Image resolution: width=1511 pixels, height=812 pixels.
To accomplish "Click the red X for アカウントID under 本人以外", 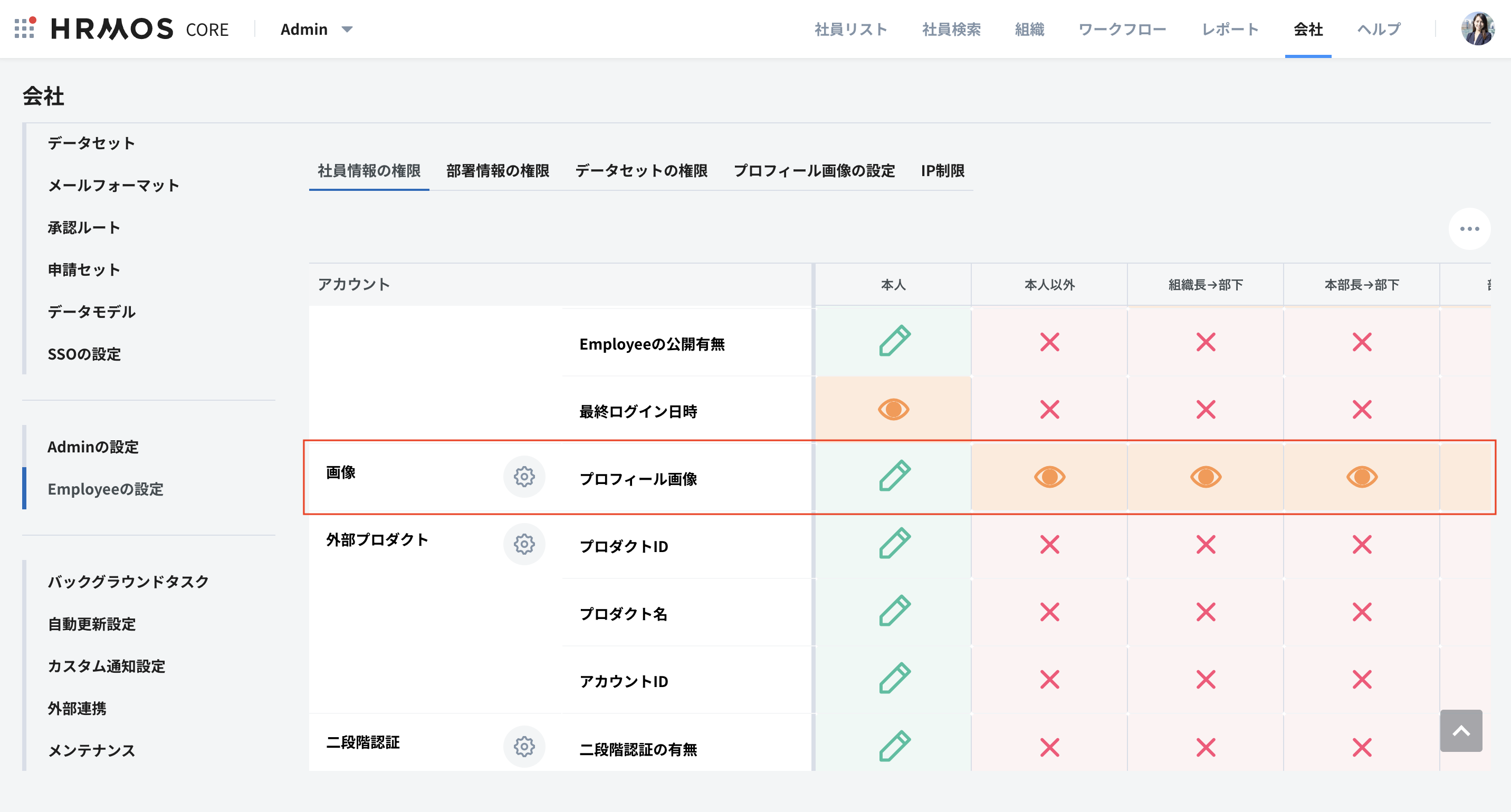I will (1049, 680).
